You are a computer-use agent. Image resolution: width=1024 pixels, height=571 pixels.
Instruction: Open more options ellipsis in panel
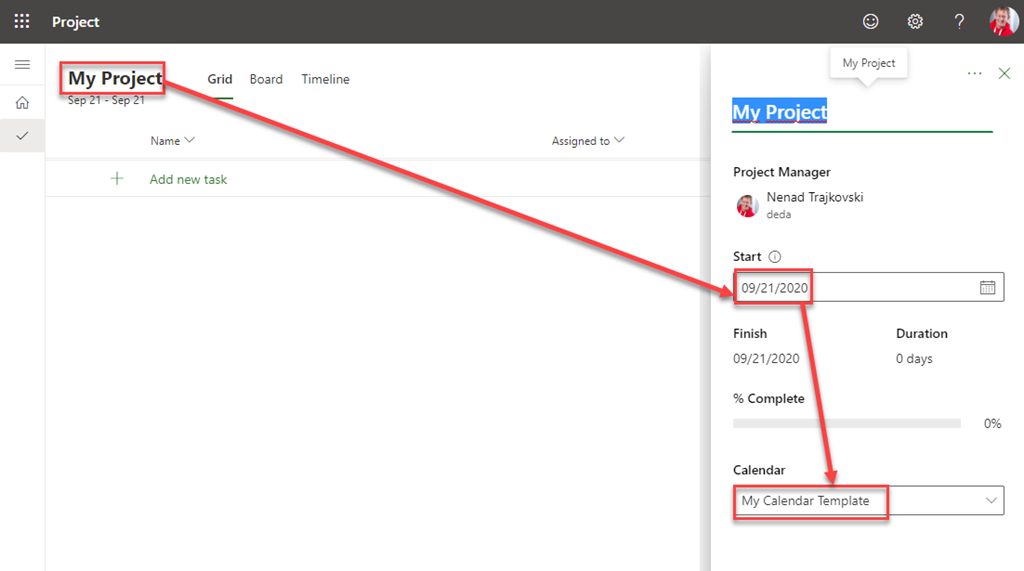tap(974, 74)
